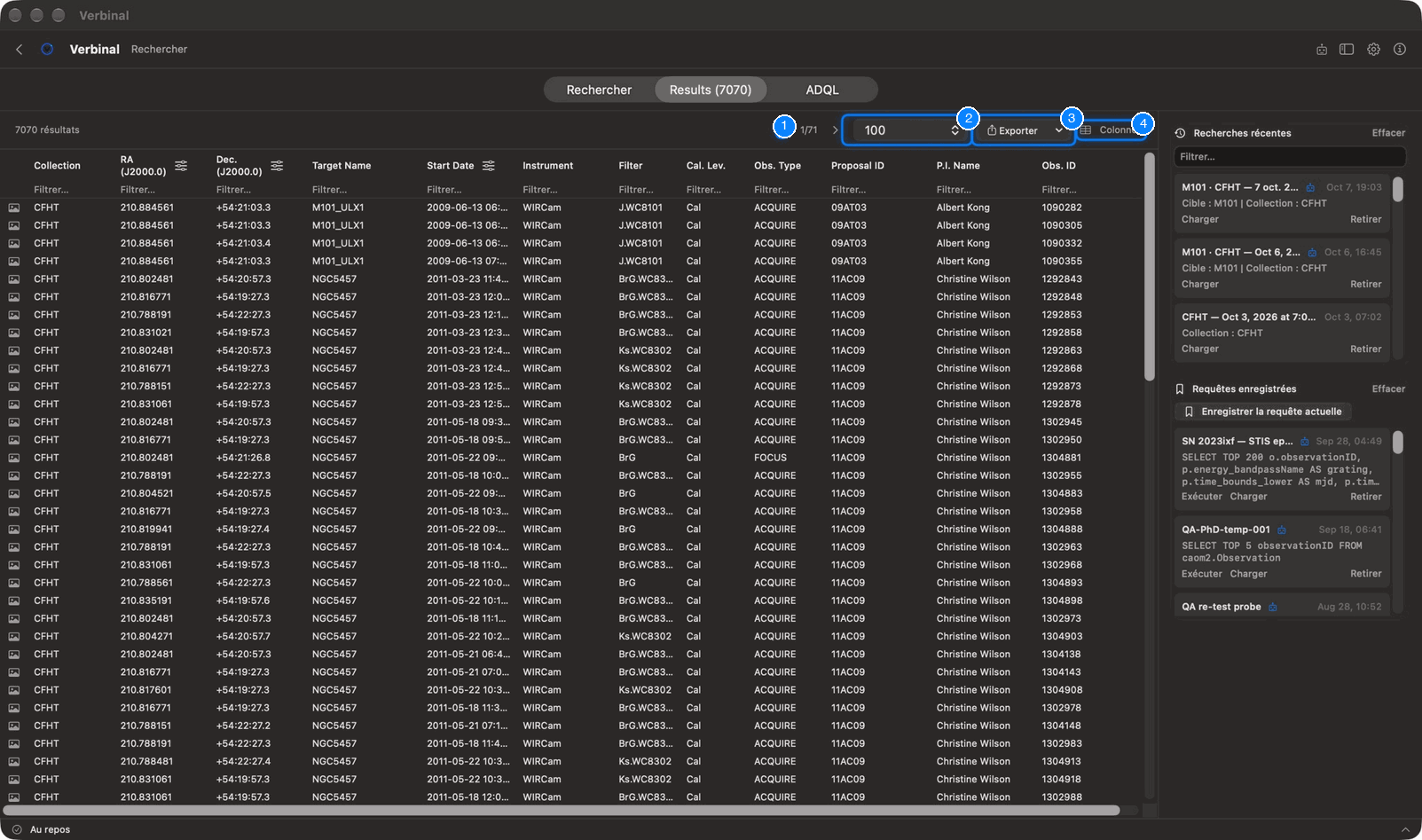This screenshot has height=840, width=1422.
Task: Open RA (J2000.0) column filter sliders icon
Action: coord(181,166)
